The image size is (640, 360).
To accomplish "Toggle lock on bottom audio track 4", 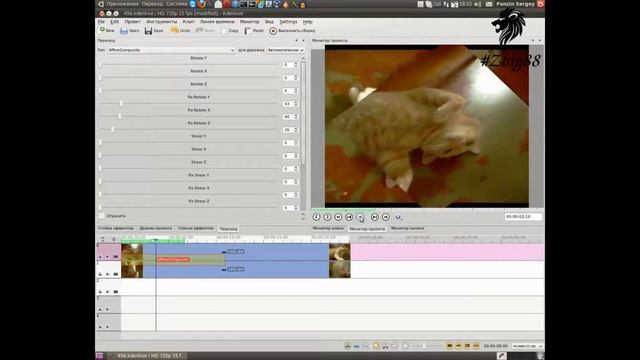I will click(100, 327).
